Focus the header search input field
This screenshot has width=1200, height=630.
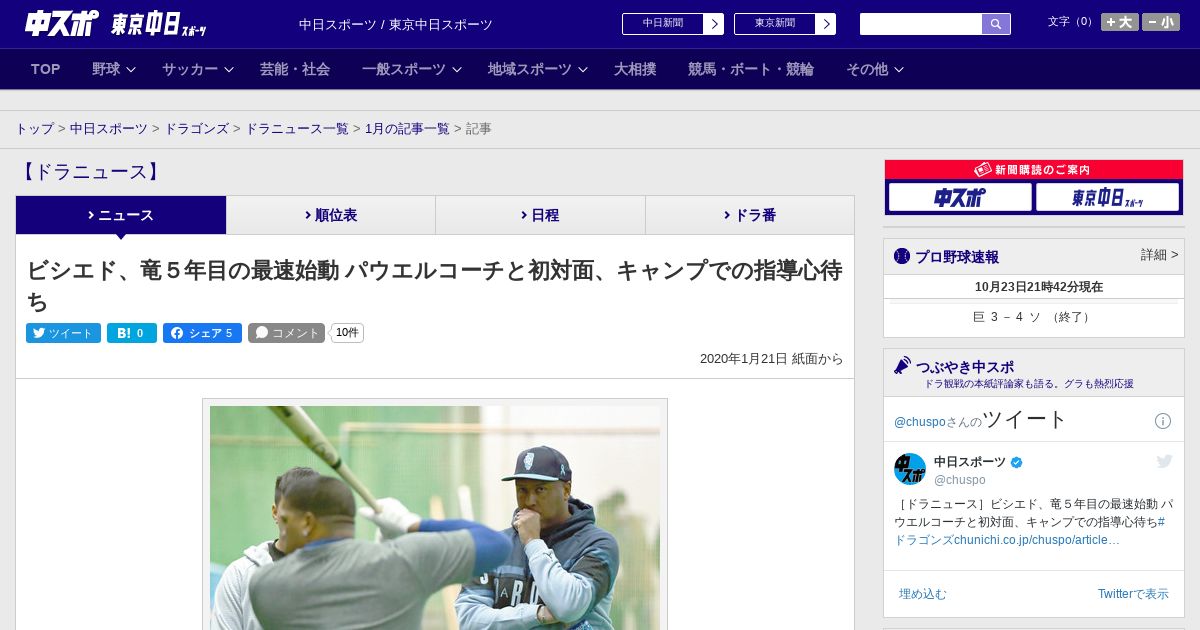point(921,24)
